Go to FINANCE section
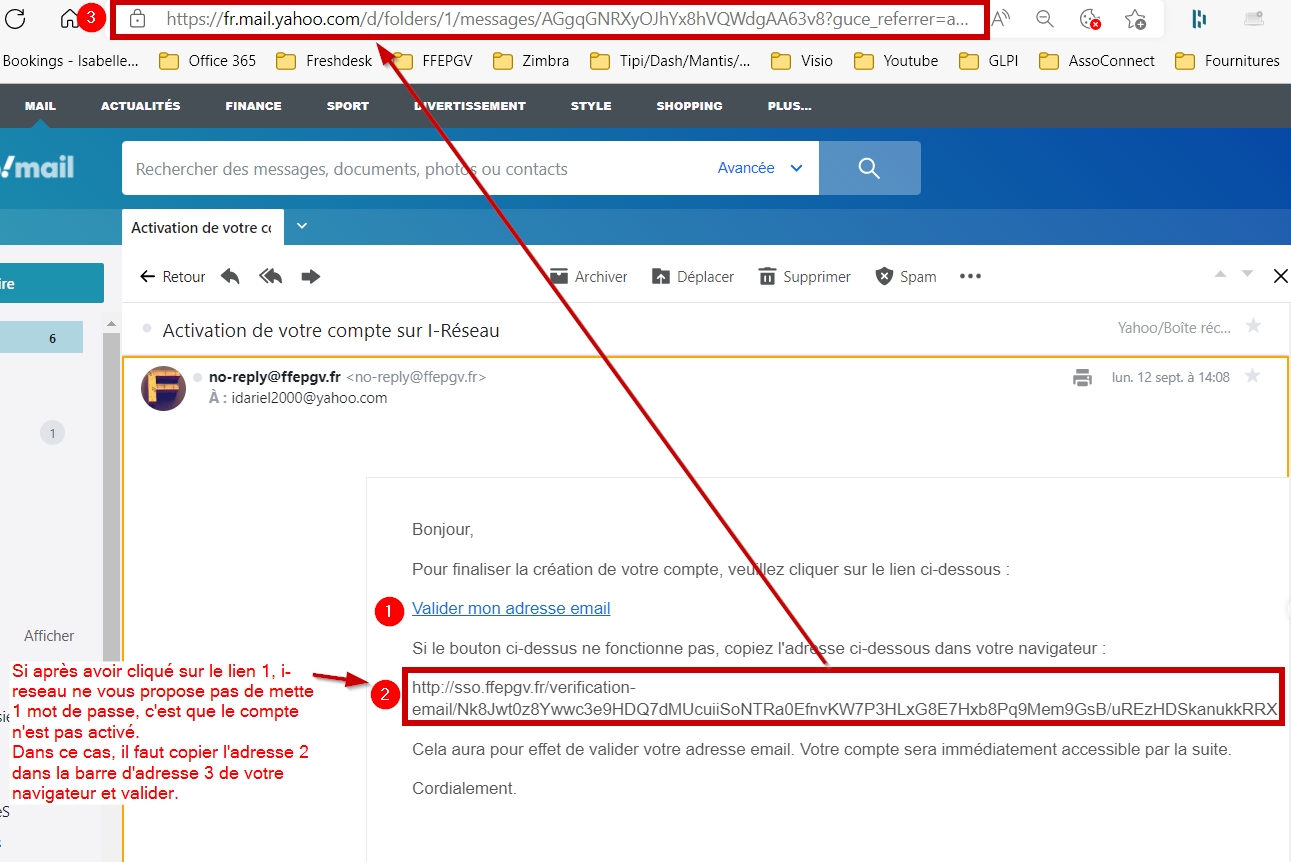 tap(253, 106)
